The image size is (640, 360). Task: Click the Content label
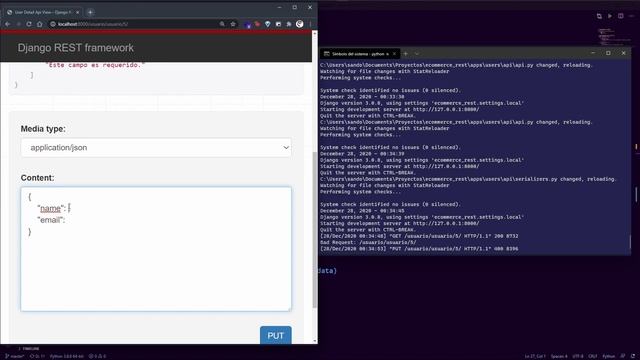click(x=38, y=178)
